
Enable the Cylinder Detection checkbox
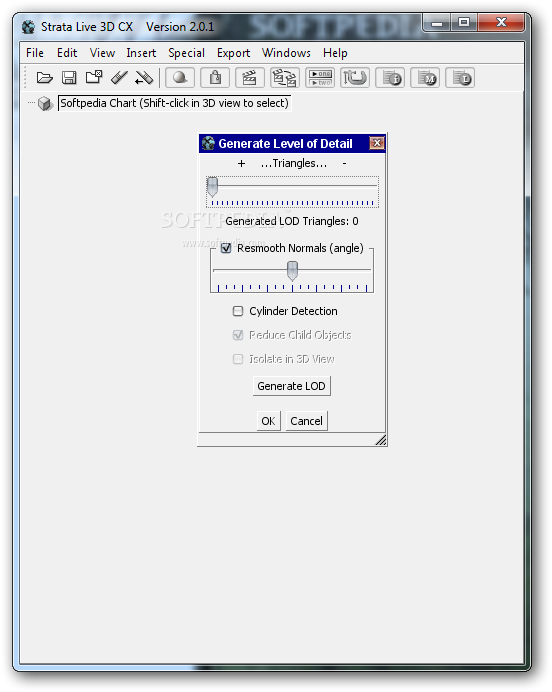(238, 311)
